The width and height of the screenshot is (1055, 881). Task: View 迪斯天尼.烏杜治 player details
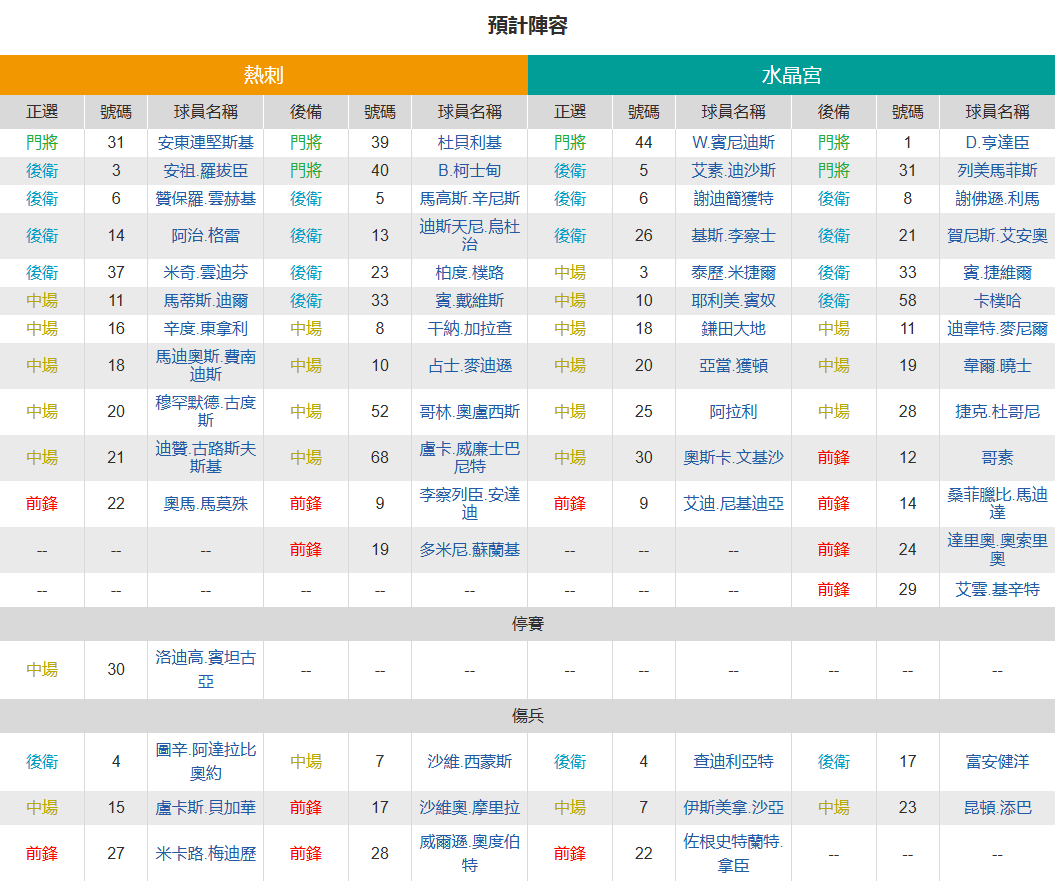(470, 236)
